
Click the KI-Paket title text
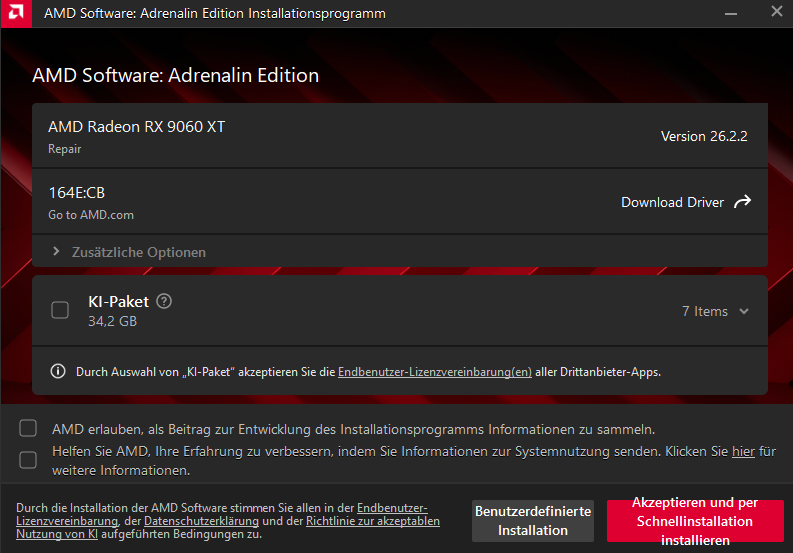pos(118,302)
